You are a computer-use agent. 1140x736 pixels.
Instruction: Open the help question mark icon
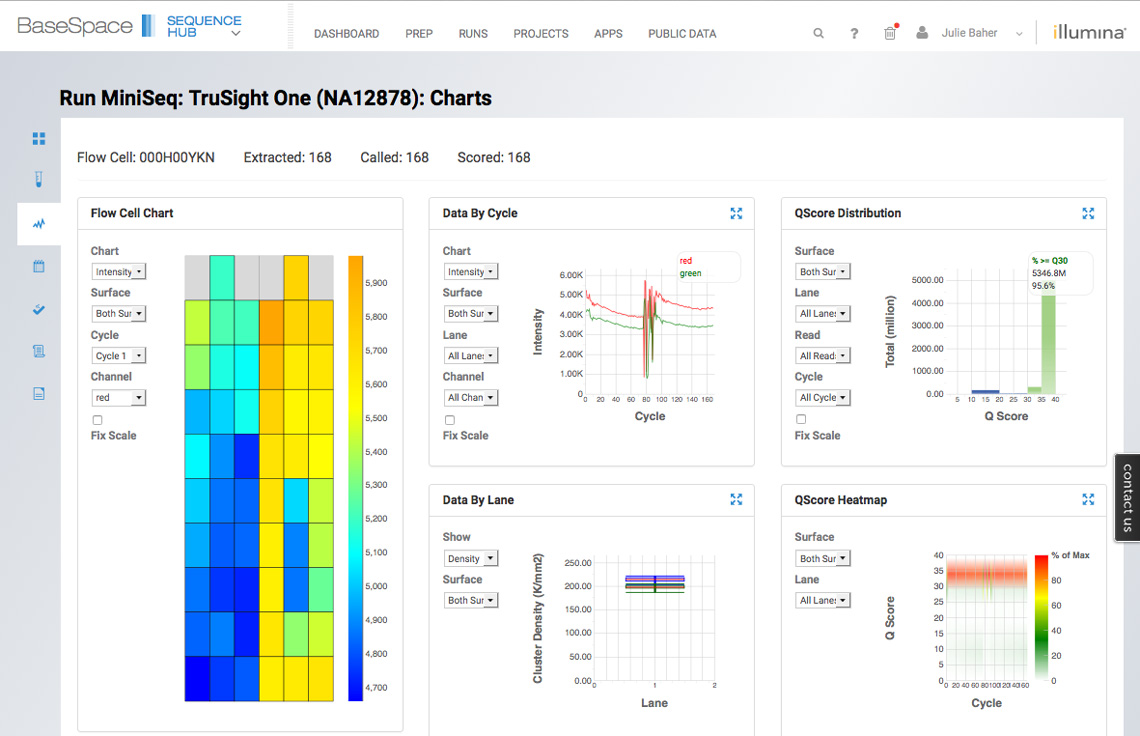(x=854, y=33)
